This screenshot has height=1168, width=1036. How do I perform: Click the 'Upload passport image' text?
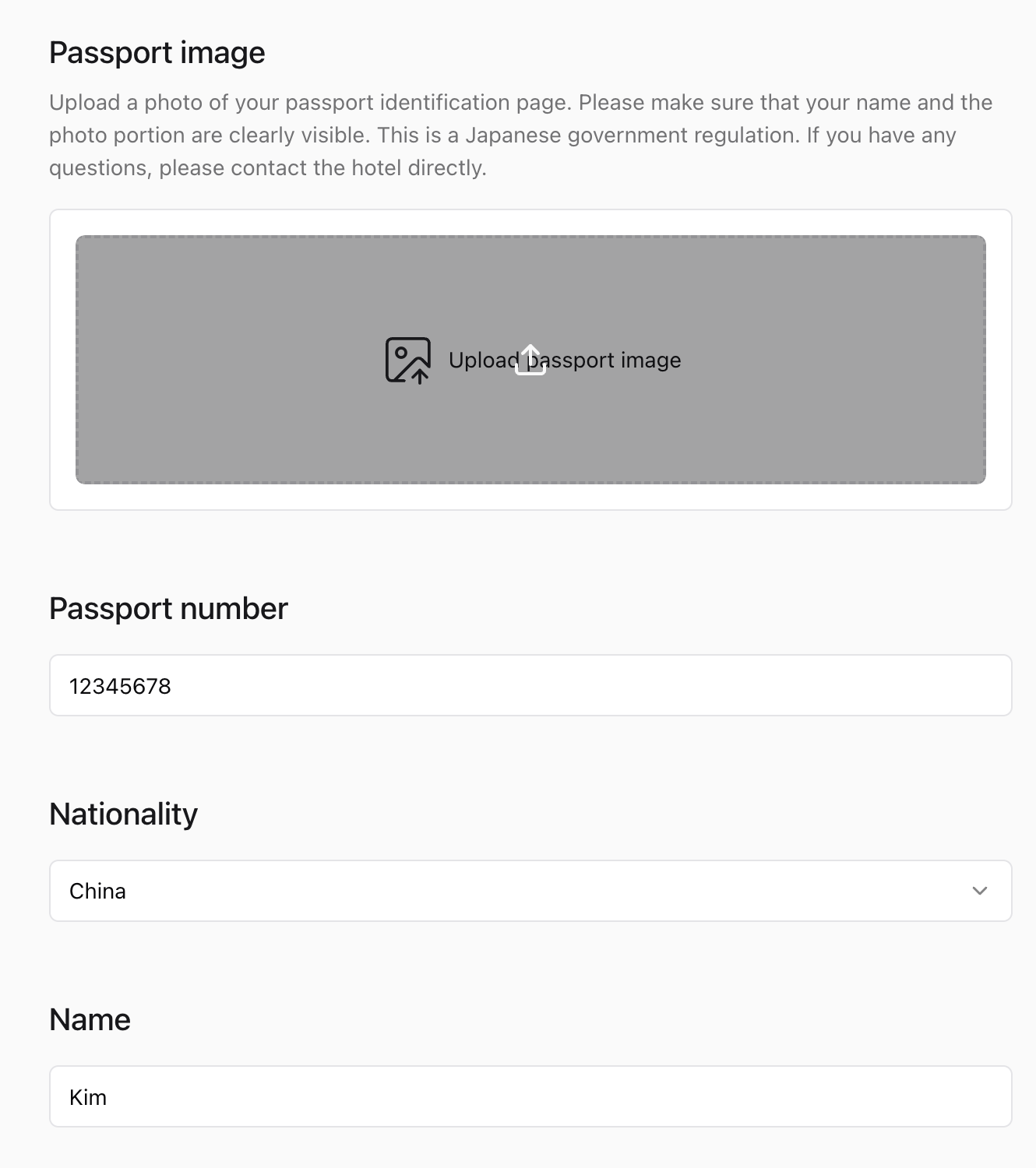(x=615, y=361)
